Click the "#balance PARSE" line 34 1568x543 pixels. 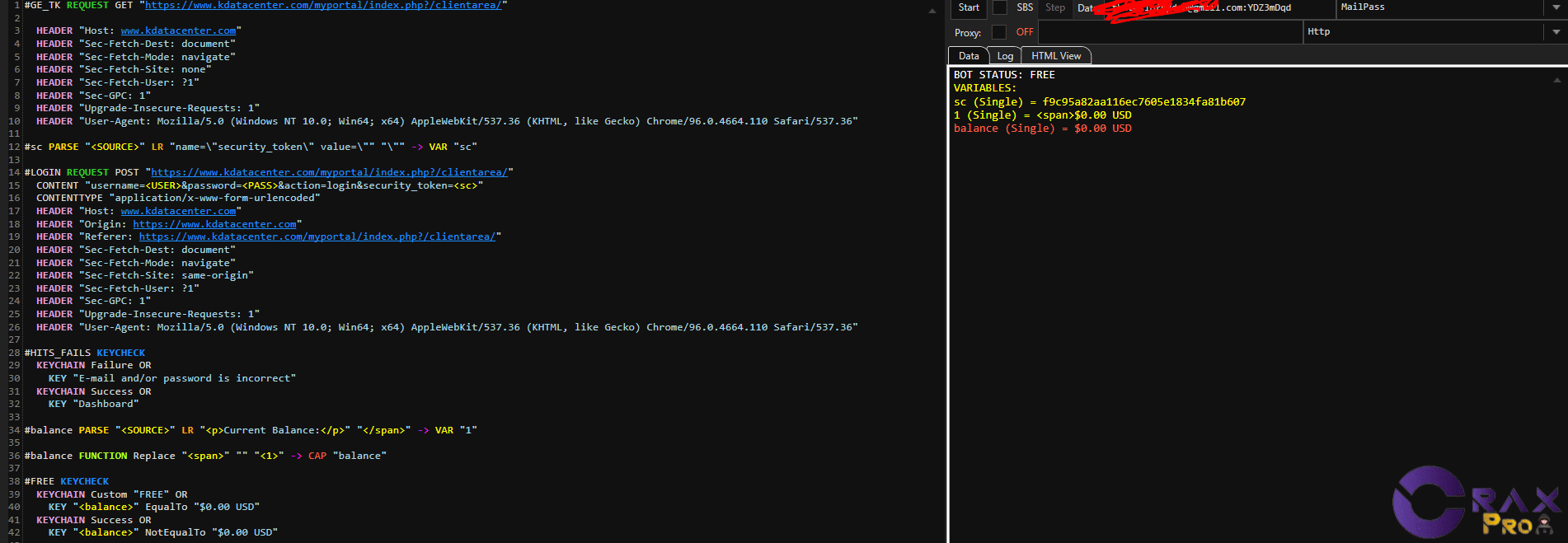[x=251, y=430]
